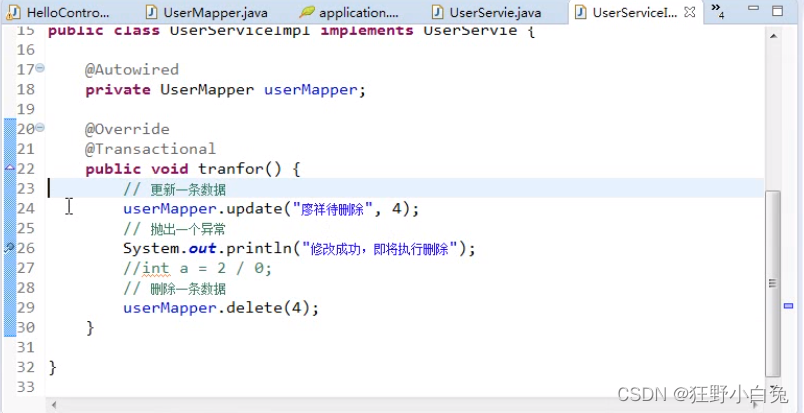This screenshot has height=413, width=804.
Task: Open the application.... properties tab
Action: (x=350, y=12)
